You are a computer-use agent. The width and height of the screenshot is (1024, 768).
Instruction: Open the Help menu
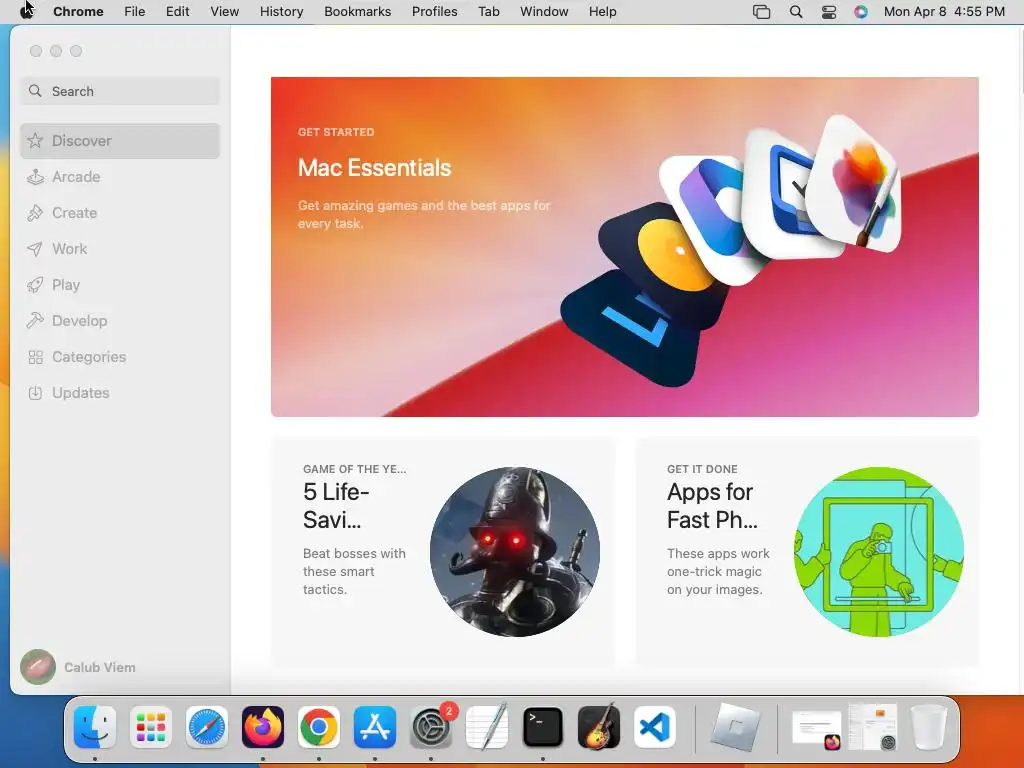click(x=602, y=12)
